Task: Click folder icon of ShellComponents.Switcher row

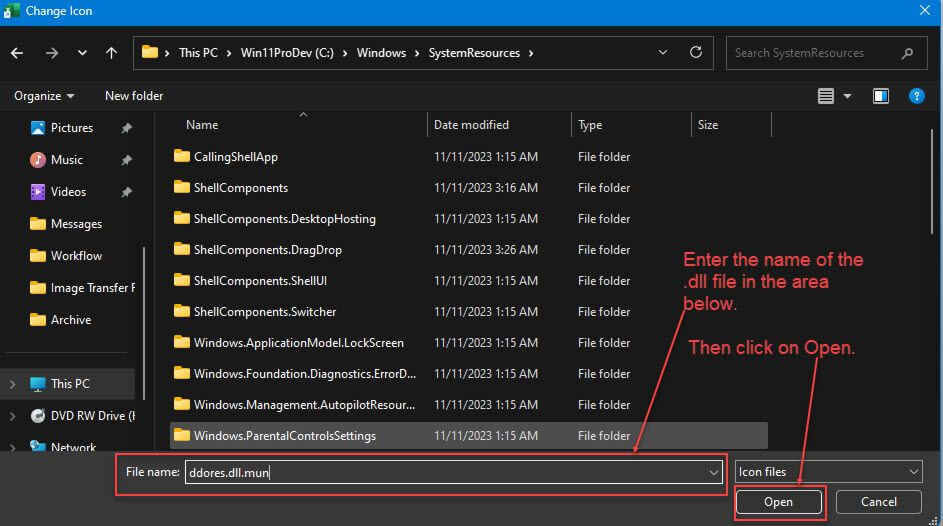Action: (x=182, y=311)
